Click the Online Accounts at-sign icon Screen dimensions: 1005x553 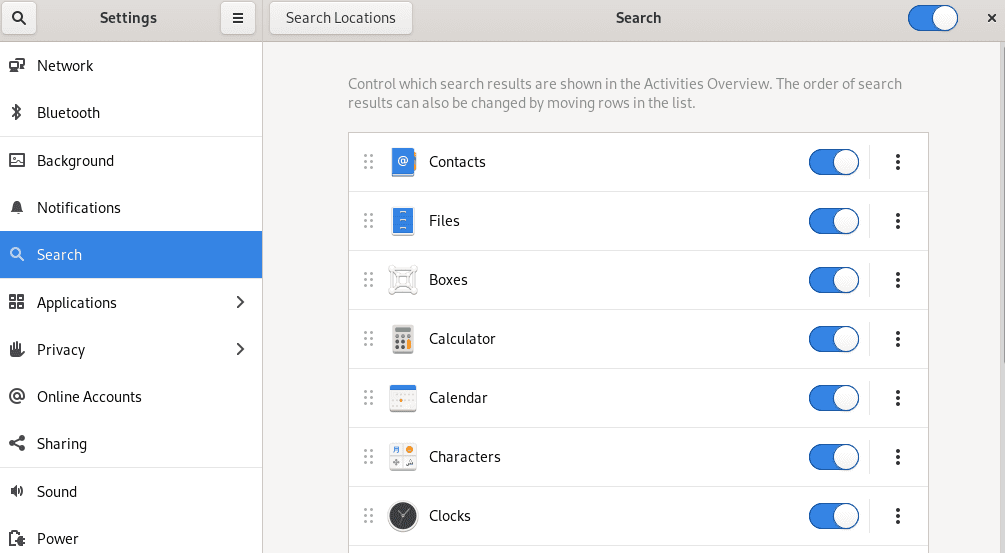click(x=17, y=397)
